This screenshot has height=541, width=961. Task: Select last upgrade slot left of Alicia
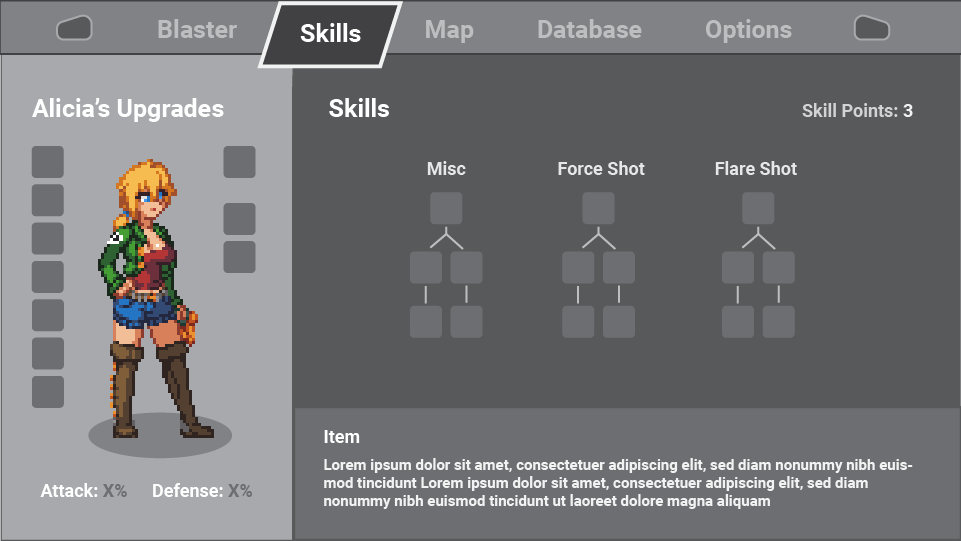(x=48, y=392)
